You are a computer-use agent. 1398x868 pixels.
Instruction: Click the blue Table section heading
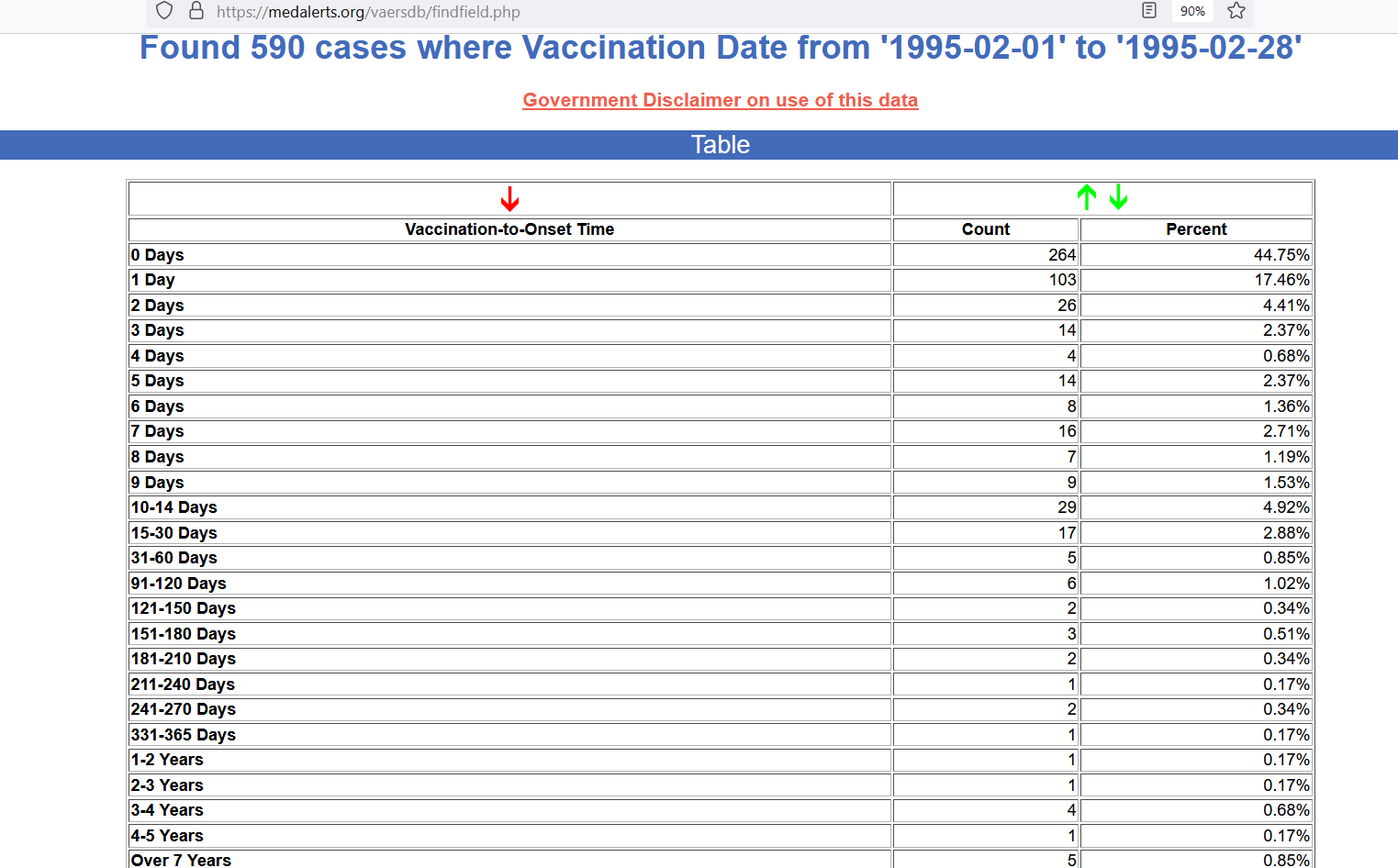[x=721, y=145]
